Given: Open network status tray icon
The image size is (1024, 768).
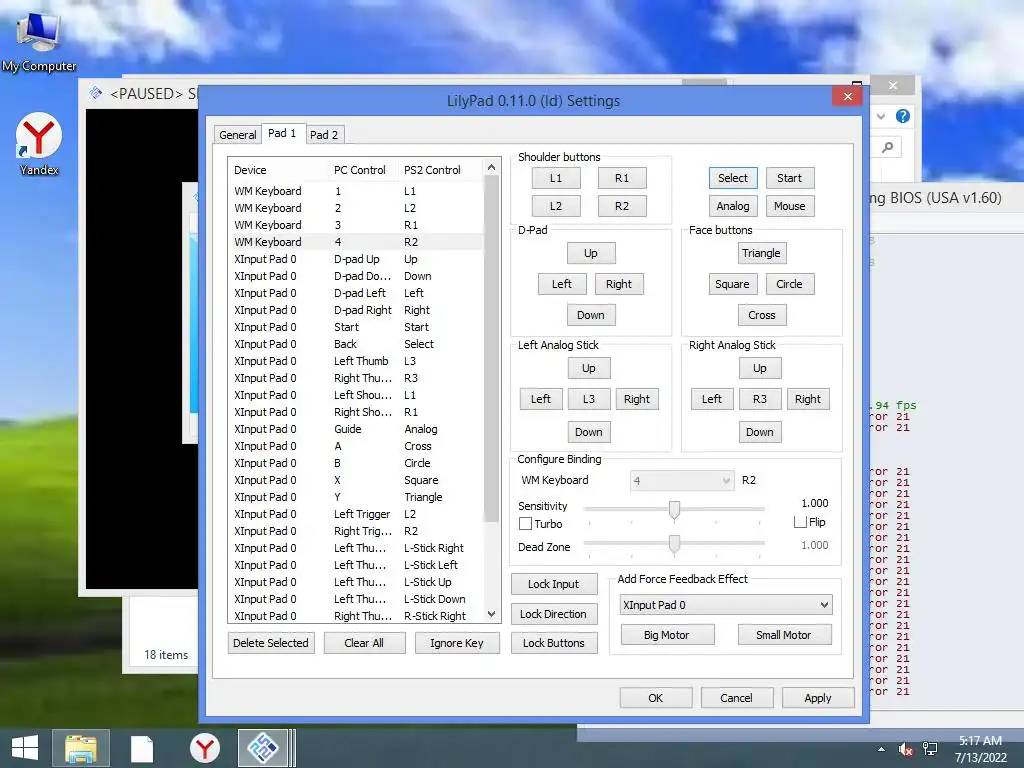Looking at the screenshot, I should [x=930, y=749].
